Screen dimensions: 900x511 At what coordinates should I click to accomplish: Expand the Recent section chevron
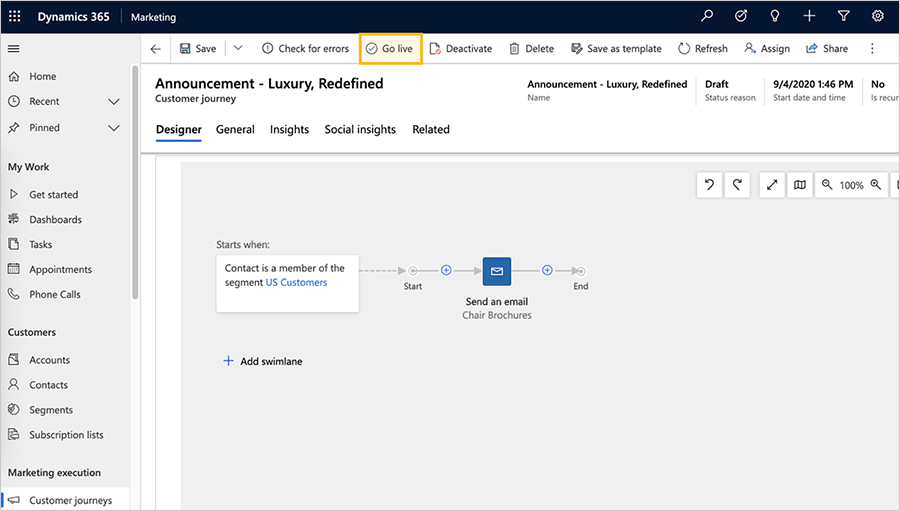(114, 102)
